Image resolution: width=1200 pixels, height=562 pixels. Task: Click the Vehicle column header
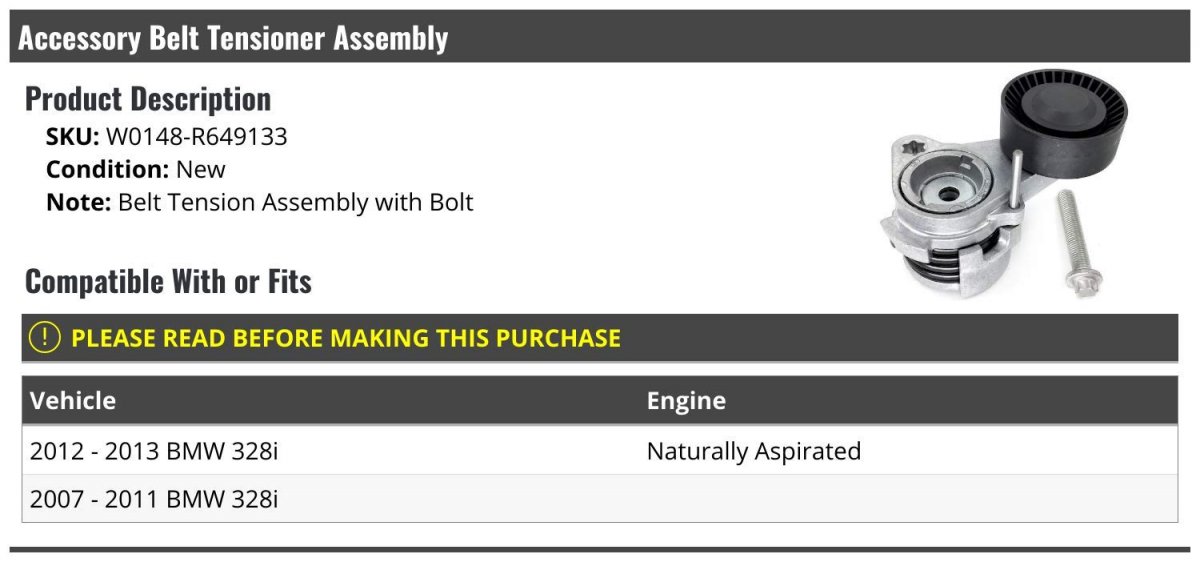point(73,401)
